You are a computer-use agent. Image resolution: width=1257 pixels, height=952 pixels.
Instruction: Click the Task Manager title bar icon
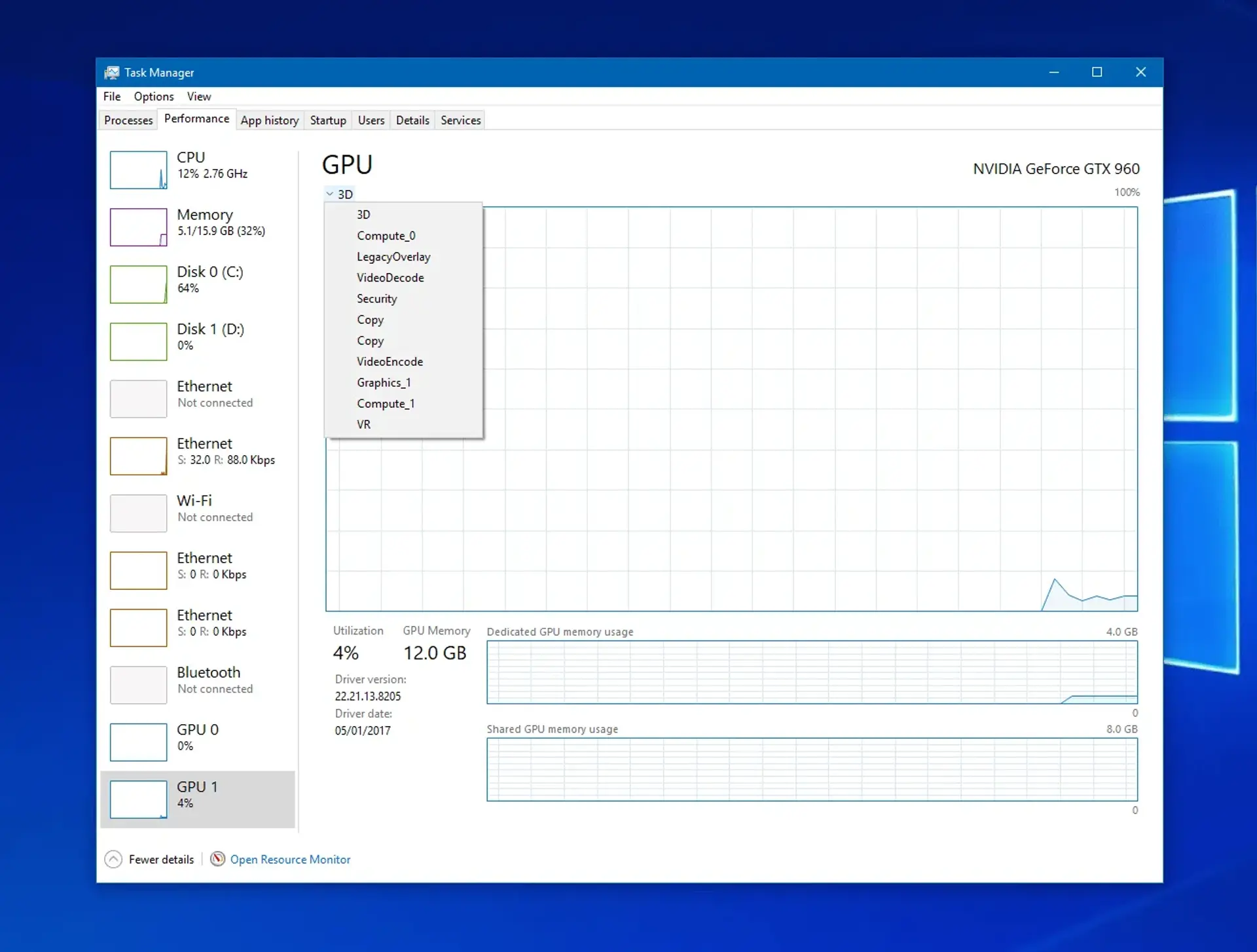click(x=112, y=73)
